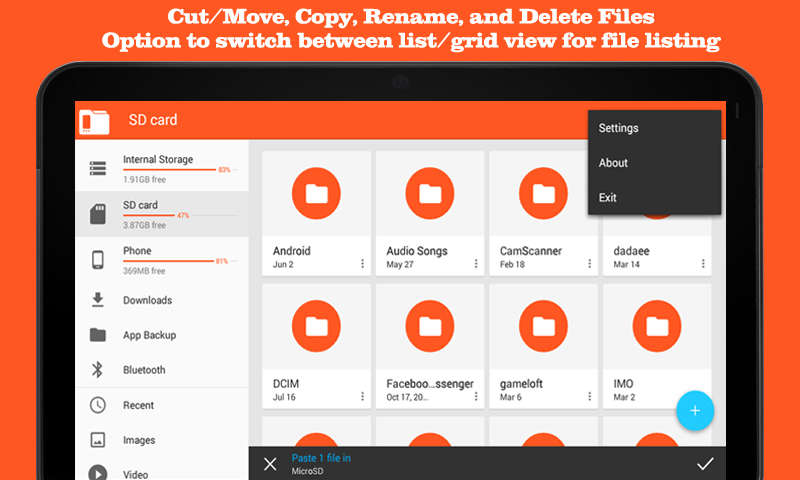The width and height of the screenshot is (800, 480).
Task: Confirm paste with the checkmark icon
Action: click(705, 464)
